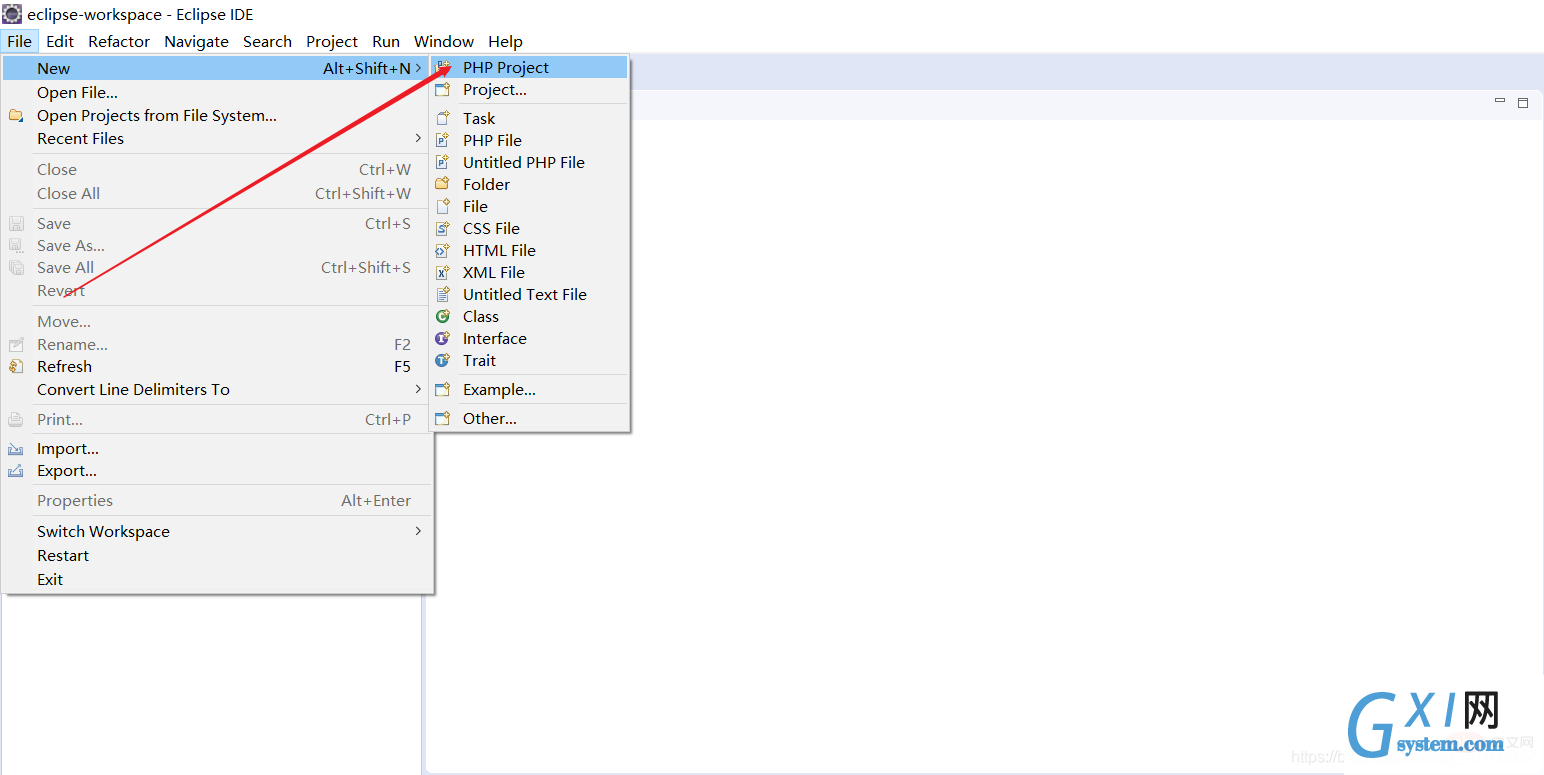This screenshot has height=775, width=1544.
Task: Click the Eclipse IDE title bar logo
Action: [12, 14]
